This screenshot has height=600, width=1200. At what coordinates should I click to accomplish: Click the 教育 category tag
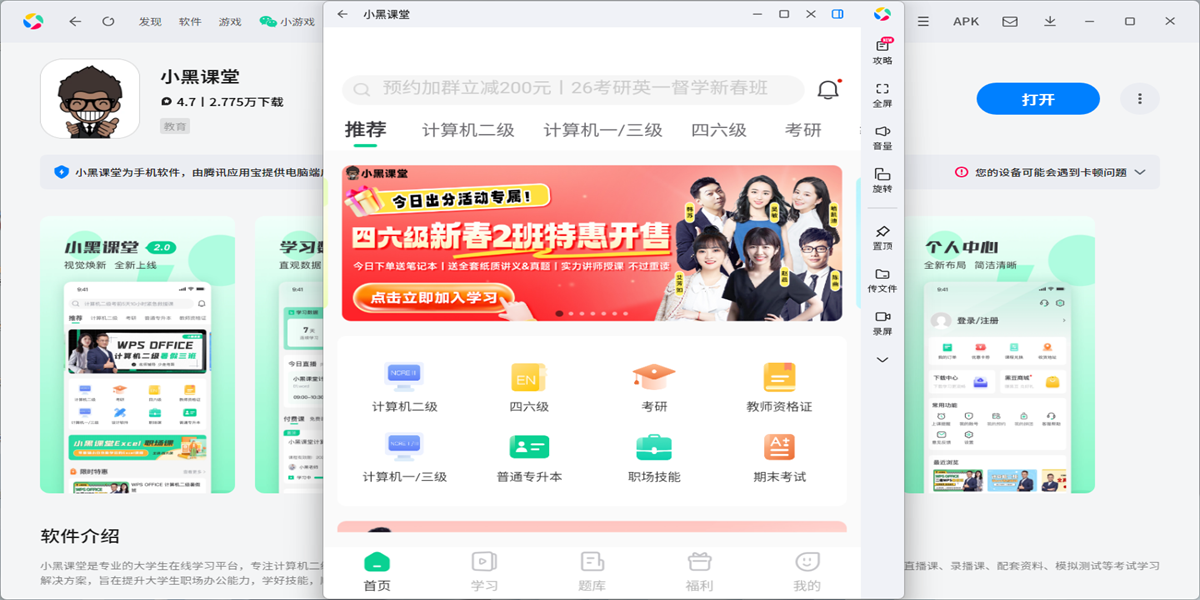coord(175,126)
